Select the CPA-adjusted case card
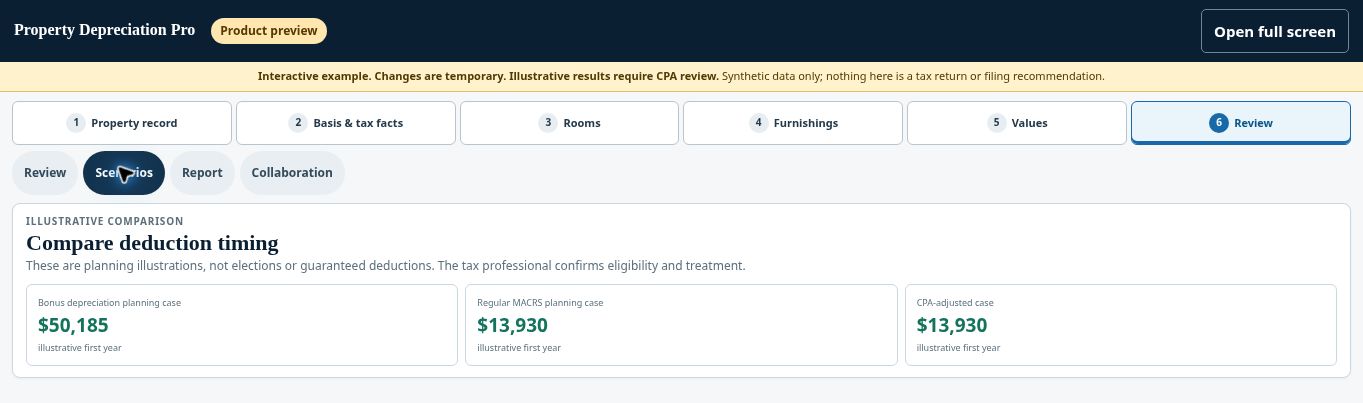 coord(1121,325)
